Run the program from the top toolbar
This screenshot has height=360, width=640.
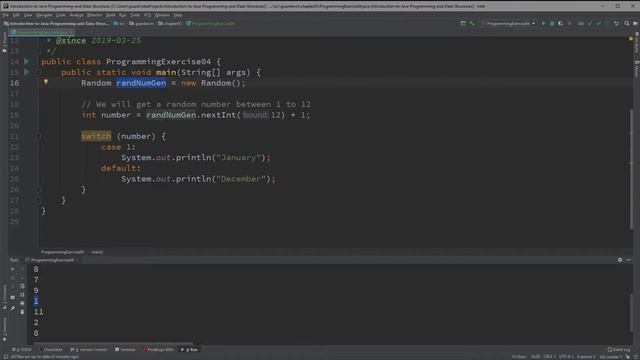coord(543,24)
